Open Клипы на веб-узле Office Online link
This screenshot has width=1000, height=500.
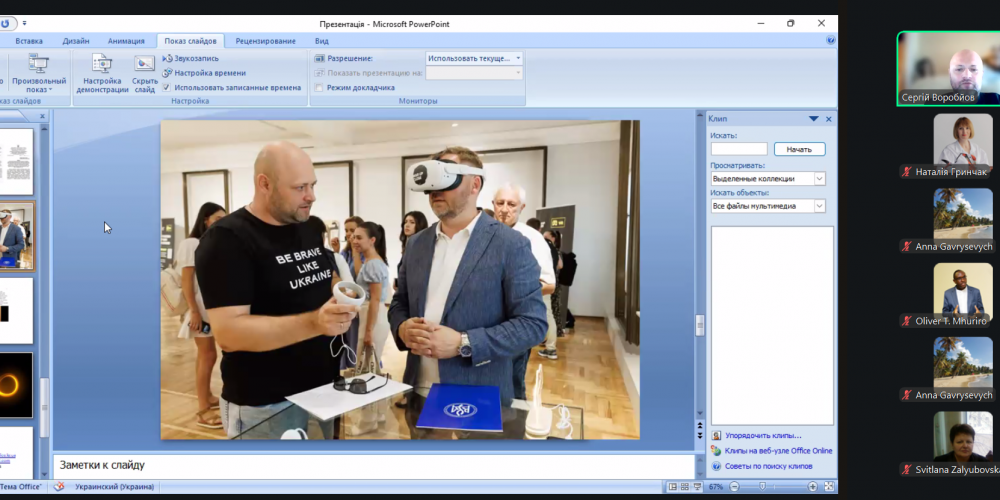[x=777, y=451]
